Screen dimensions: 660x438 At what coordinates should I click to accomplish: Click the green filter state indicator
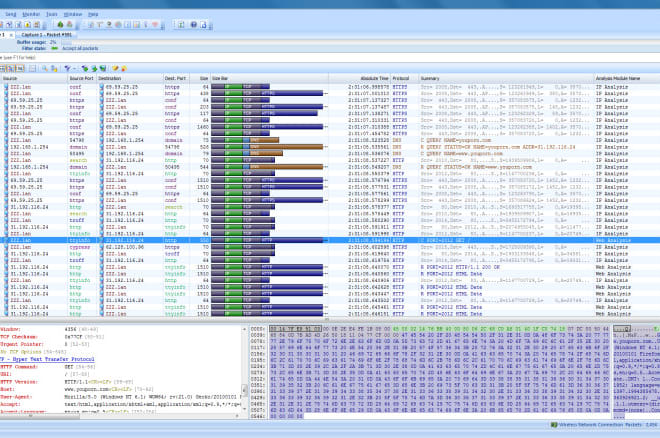coord(54,48)
